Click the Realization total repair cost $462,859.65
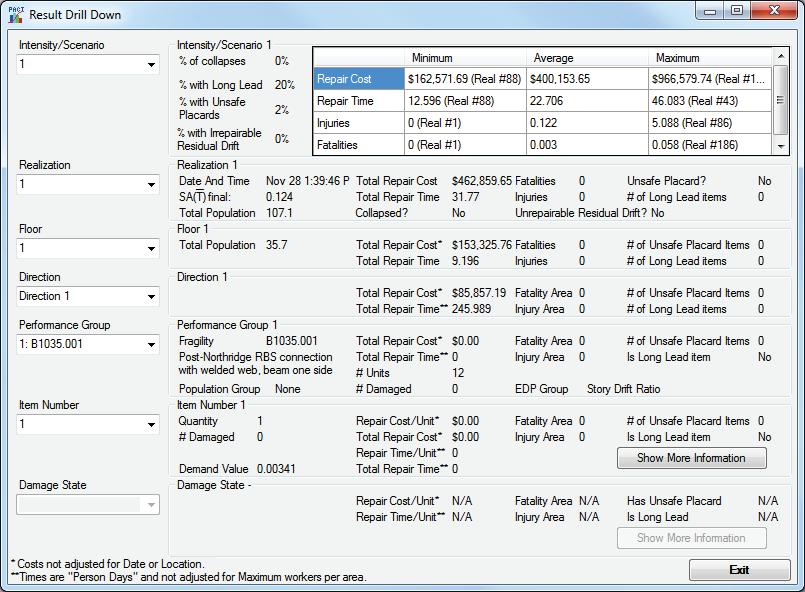The image size is (805, 592). point(482,181)
